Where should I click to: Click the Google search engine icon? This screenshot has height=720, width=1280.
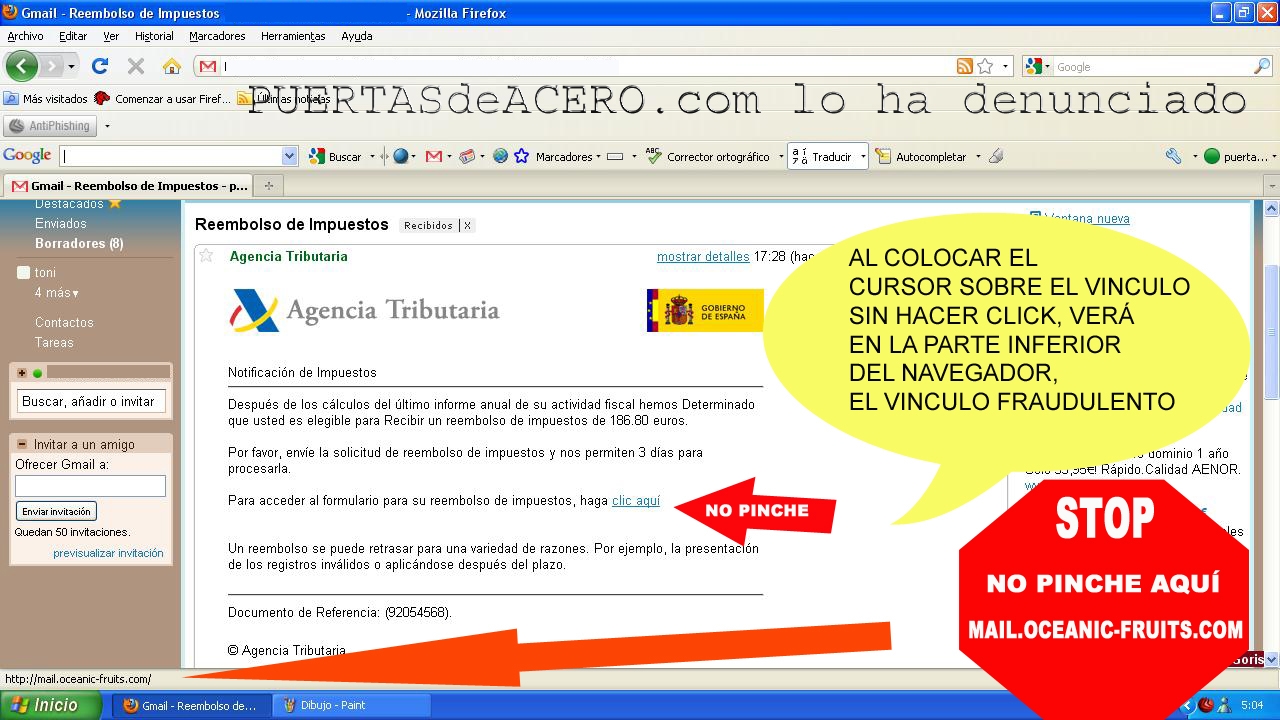click(1034, 66)
